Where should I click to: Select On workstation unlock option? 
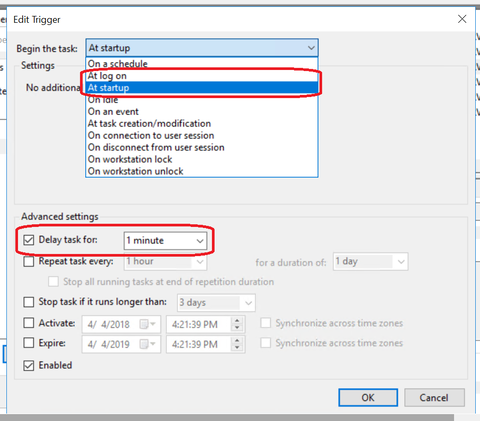(202, 171)
